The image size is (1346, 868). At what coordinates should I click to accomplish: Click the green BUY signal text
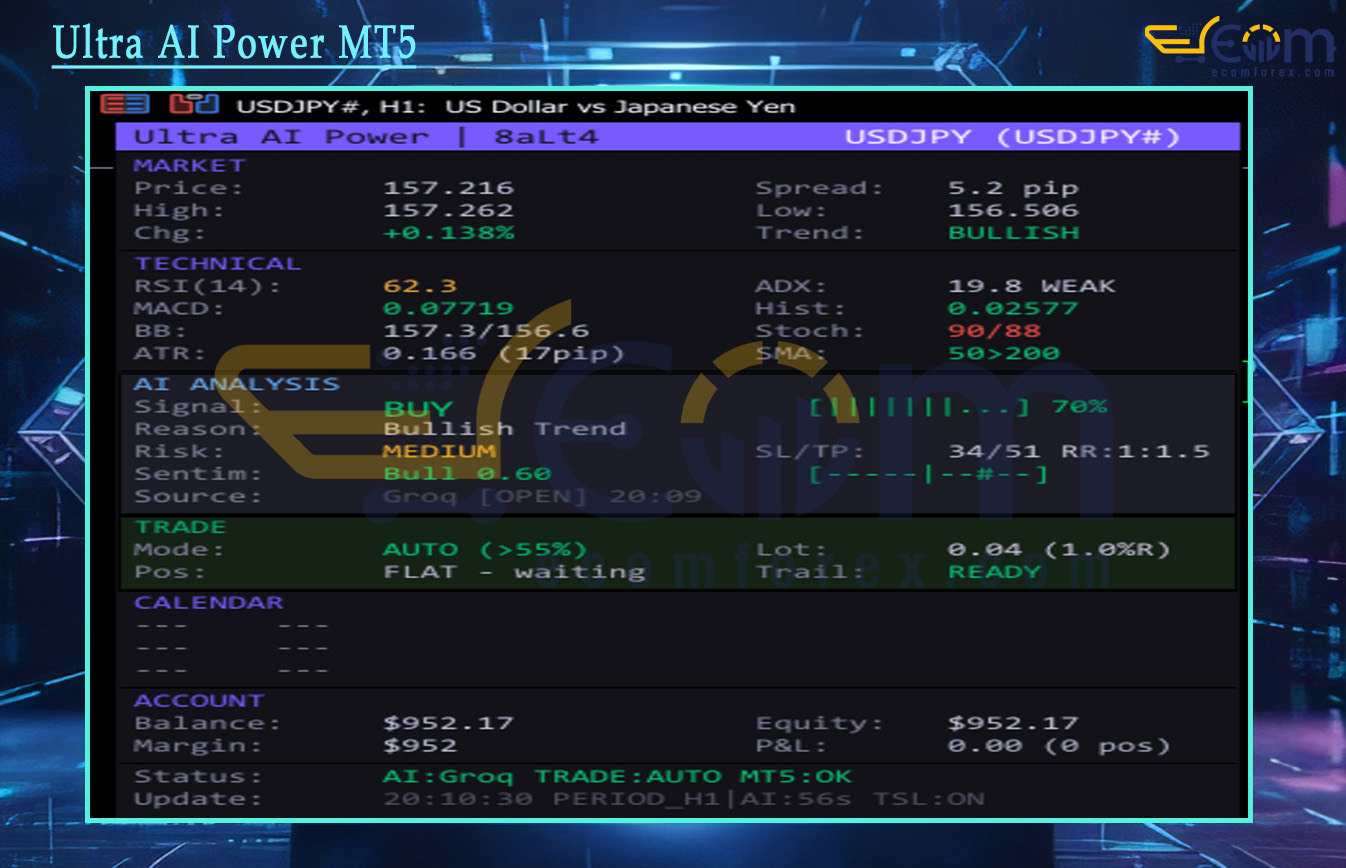(x=418, y=408)
